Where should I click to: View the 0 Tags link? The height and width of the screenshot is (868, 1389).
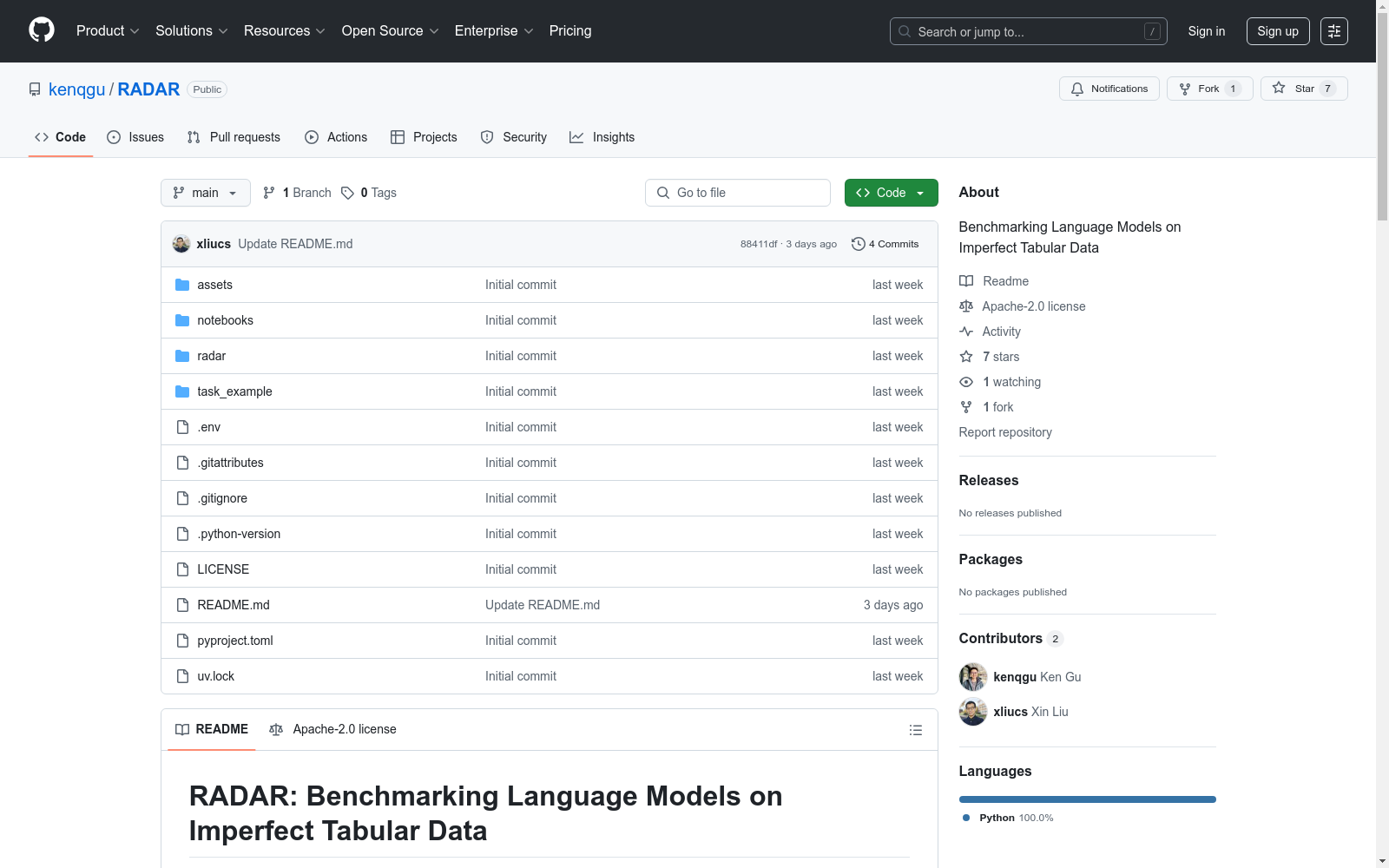(x=369, y=193)
